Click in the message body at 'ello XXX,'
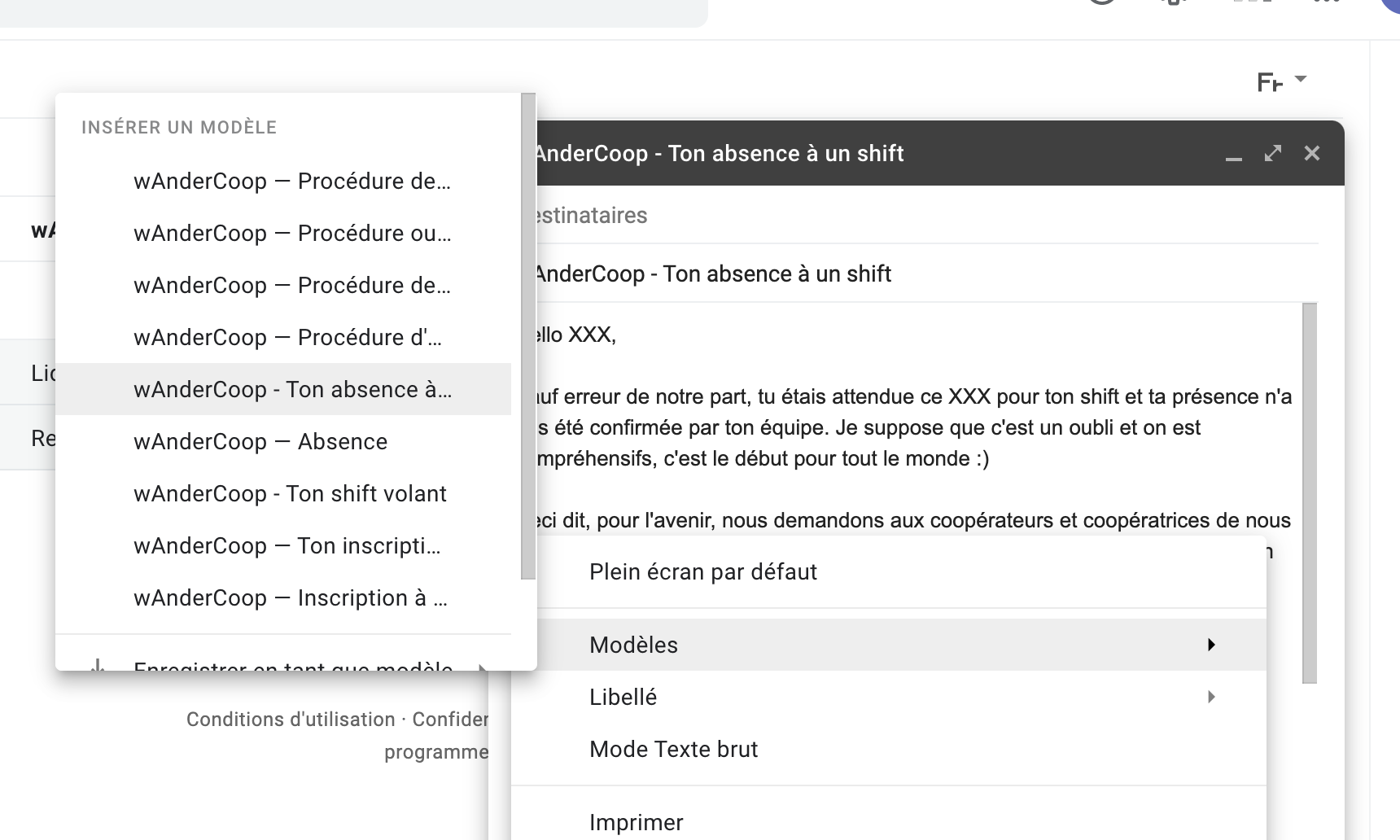Viewport: 1400px width, 840px height. pos(575,335)
